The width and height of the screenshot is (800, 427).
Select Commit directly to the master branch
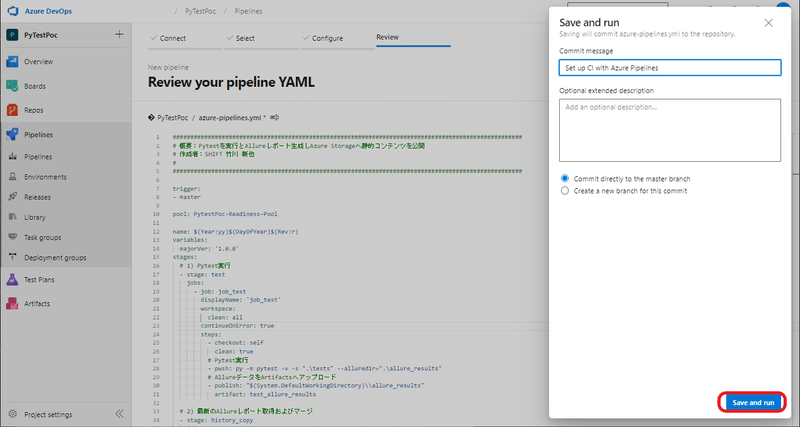click(565, 179)
